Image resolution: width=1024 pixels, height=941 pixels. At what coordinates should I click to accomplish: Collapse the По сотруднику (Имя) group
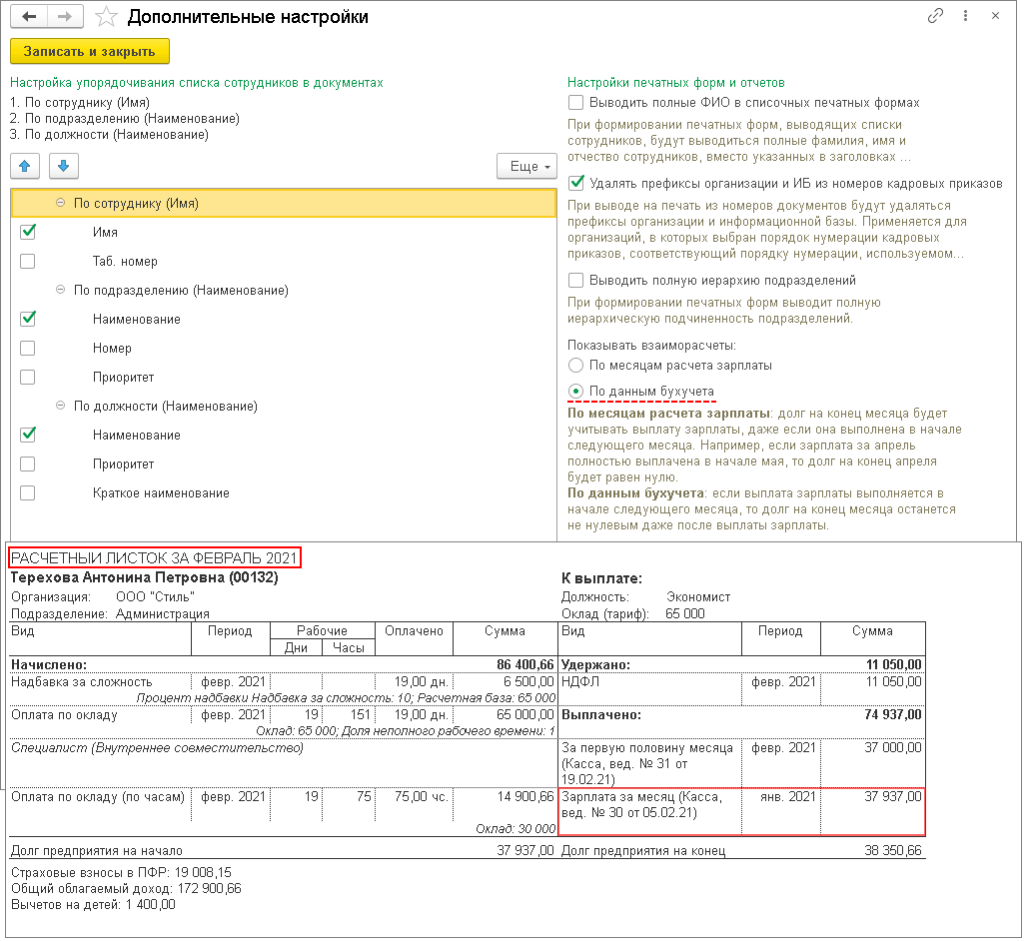click(60, 203)
